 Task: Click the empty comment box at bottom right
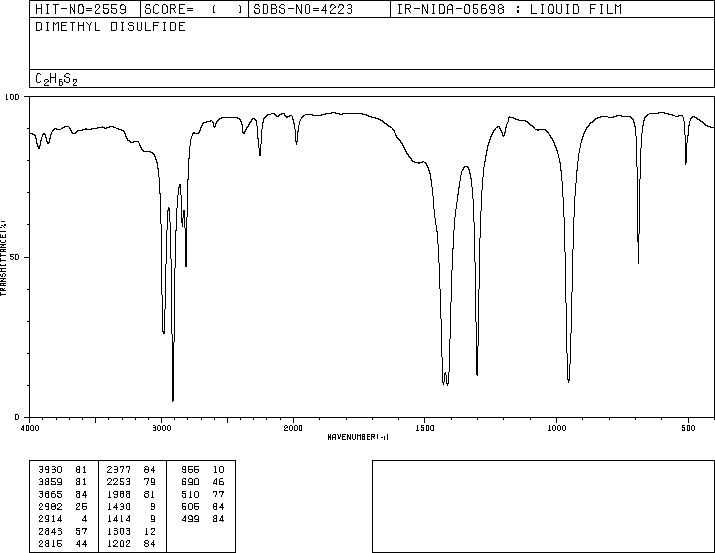543,506
